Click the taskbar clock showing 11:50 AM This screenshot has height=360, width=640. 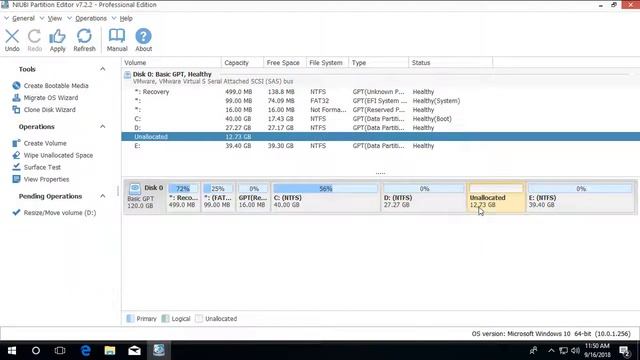pos(598,351)
